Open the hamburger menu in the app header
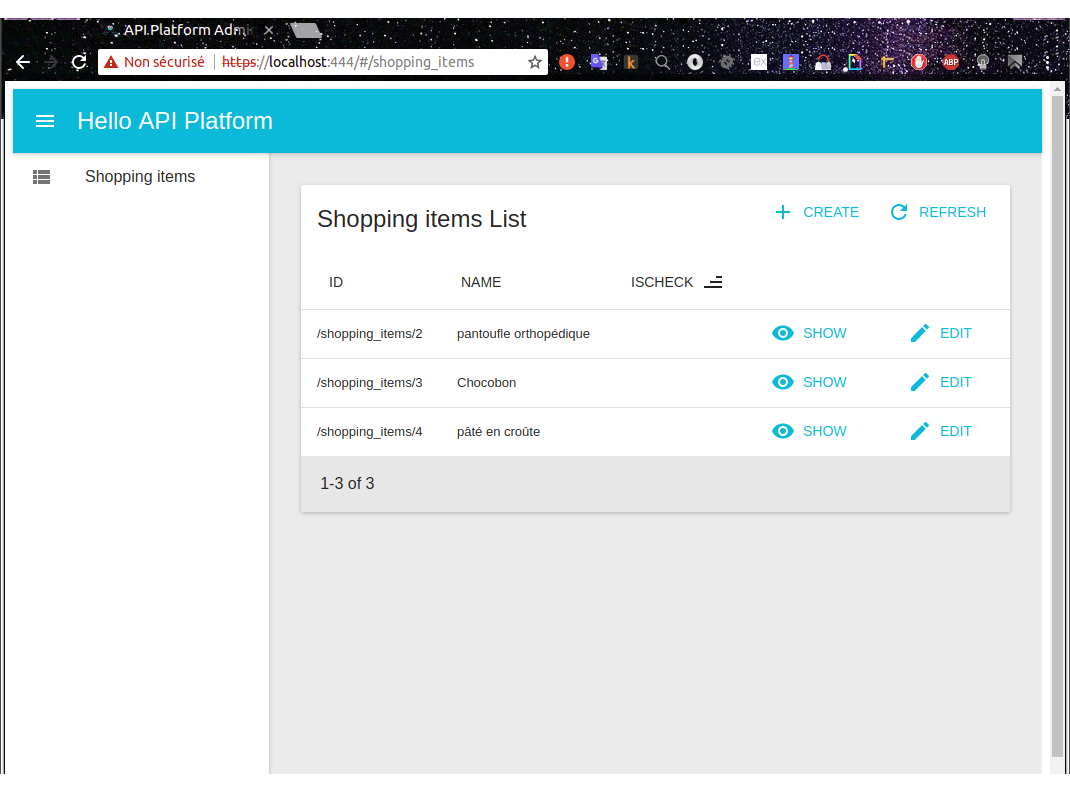Screen dimensions: 1070x792 tap(44, 121)
